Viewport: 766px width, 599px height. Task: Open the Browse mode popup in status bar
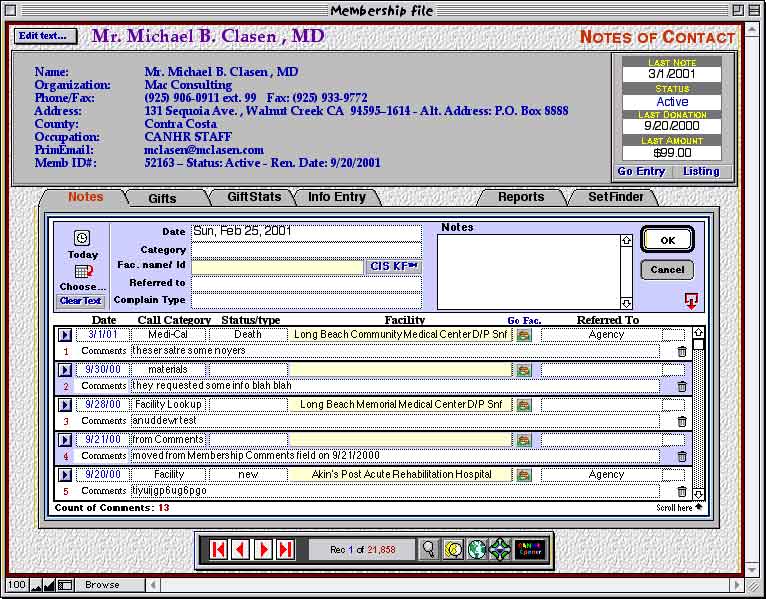click(109, 585)
